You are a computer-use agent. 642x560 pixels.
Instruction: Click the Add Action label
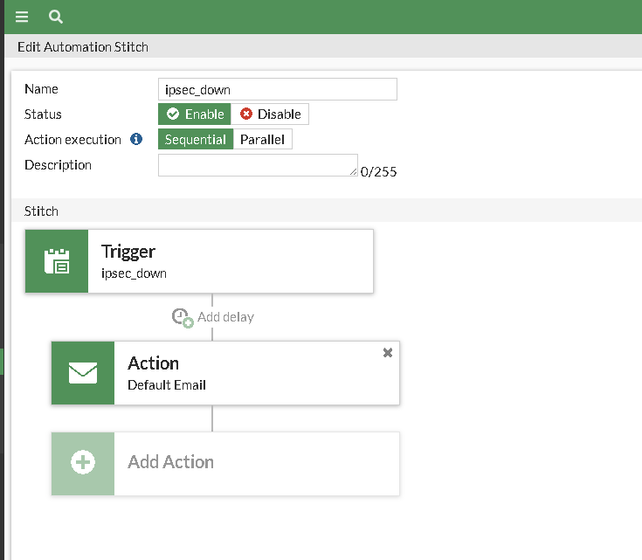[171, 462]
